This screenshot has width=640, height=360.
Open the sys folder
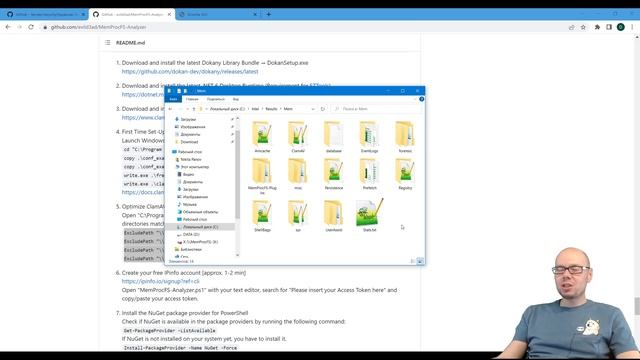(x=298, y=216)
